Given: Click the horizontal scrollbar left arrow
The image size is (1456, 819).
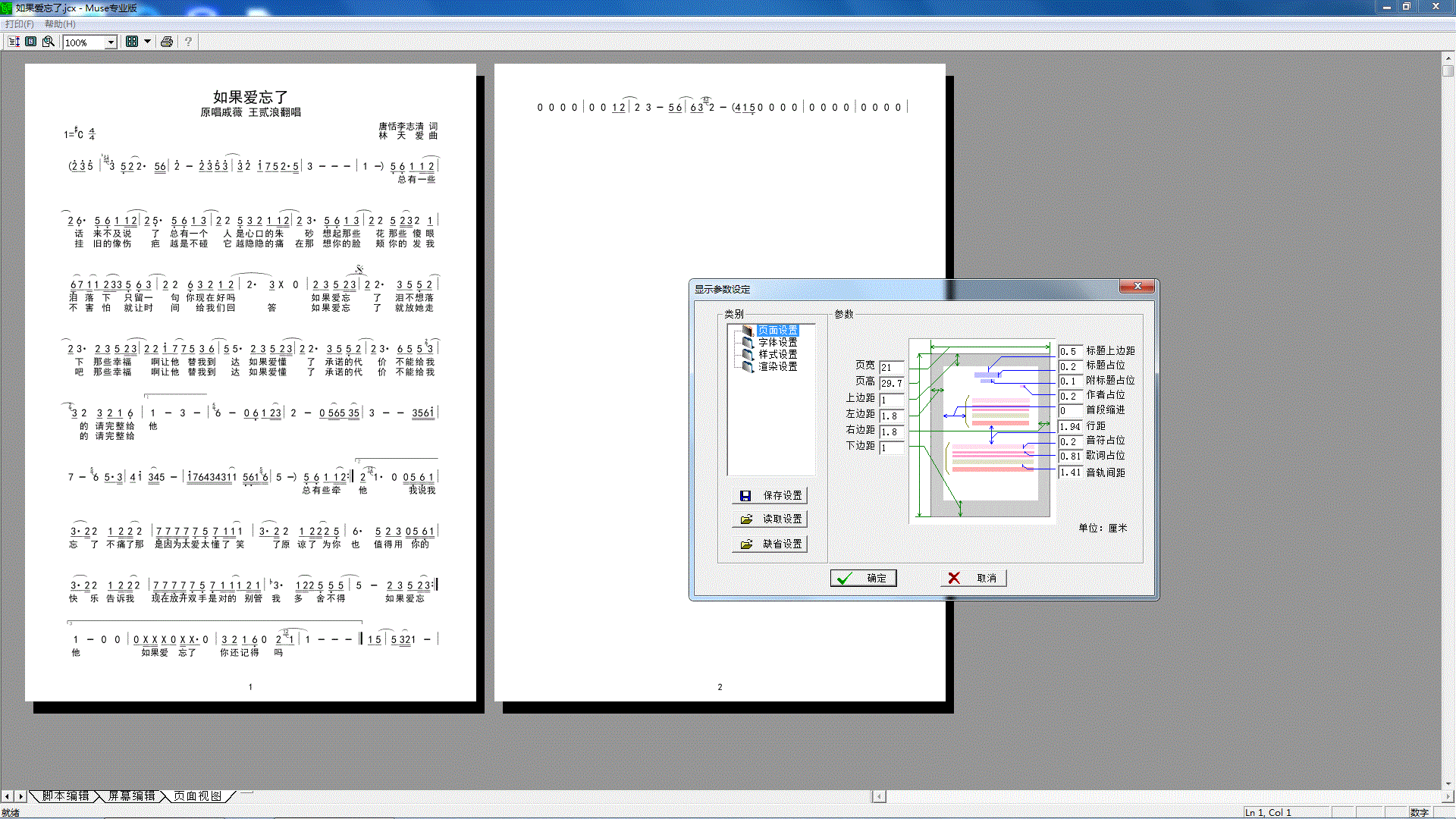Looking at the screenshot, I should [880, 796].
